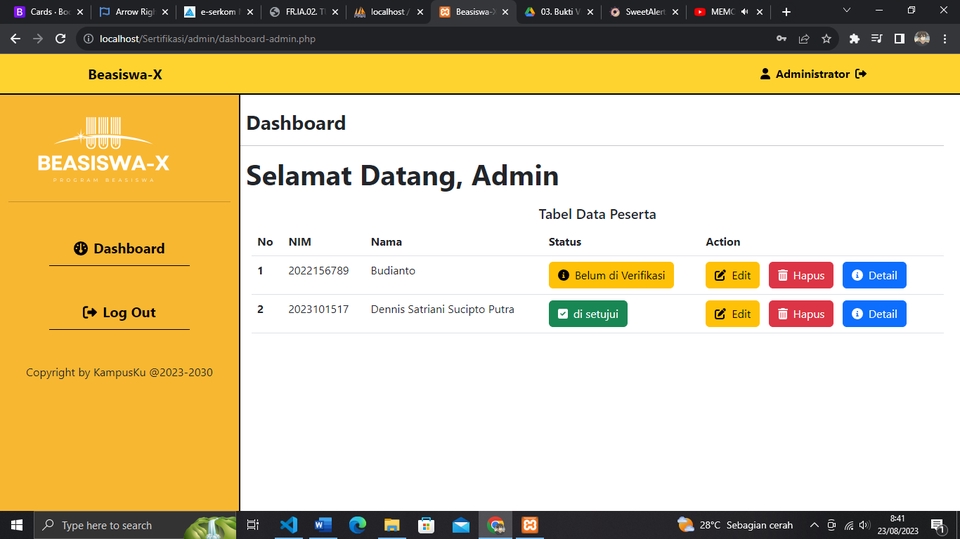Click the Administrator logout arrow icon

click(861, 74)
